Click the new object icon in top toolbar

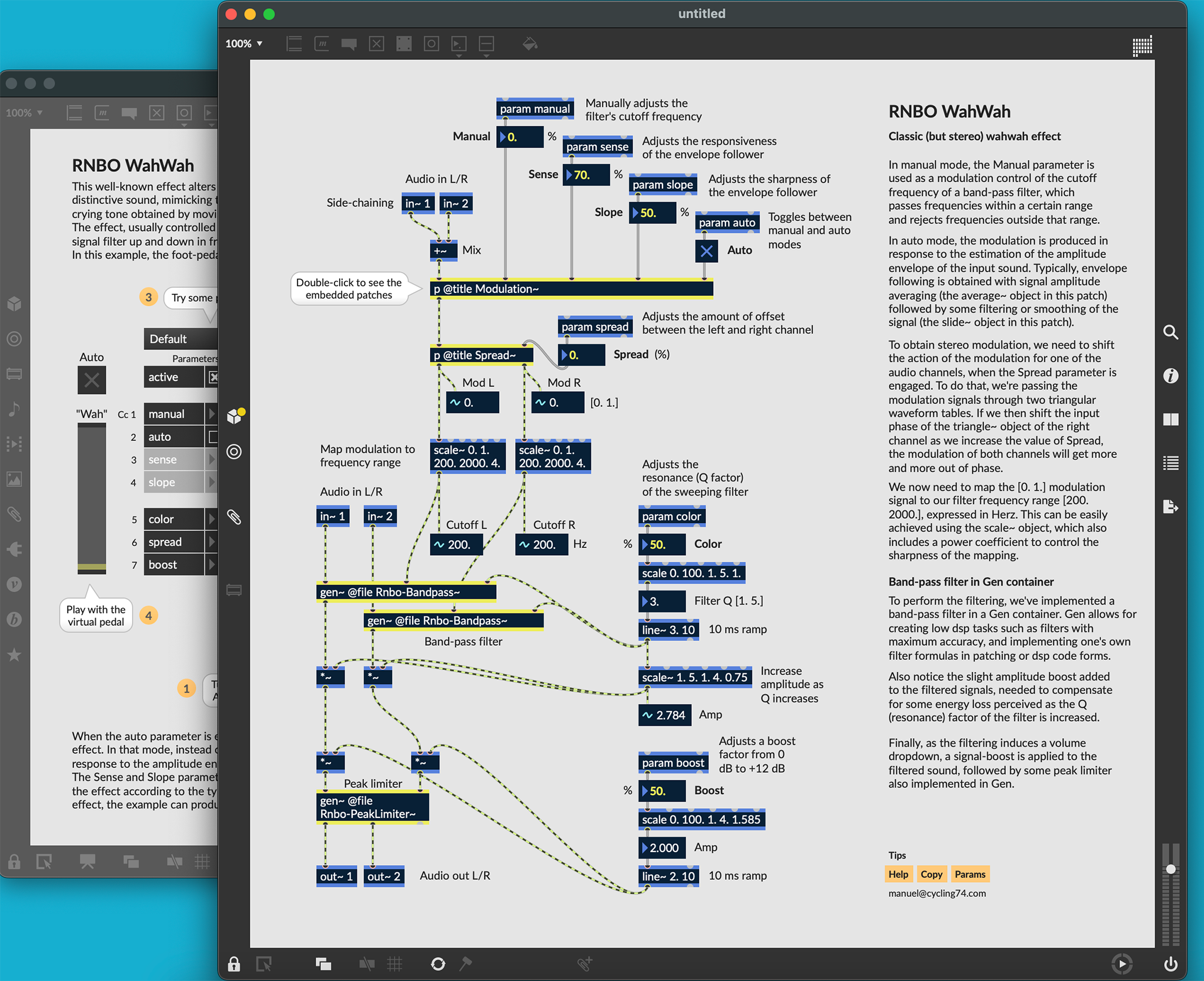[x=294, y=44]
